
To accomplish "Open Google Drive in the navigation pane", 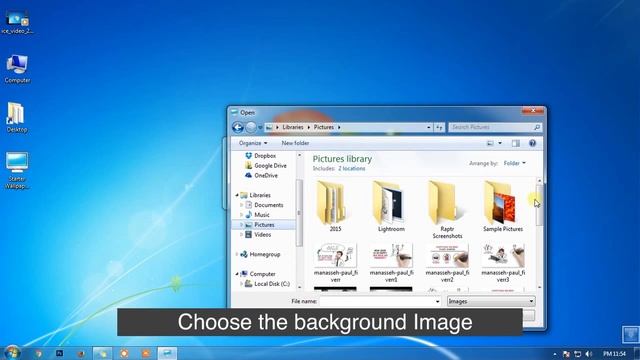I will 266,166.
